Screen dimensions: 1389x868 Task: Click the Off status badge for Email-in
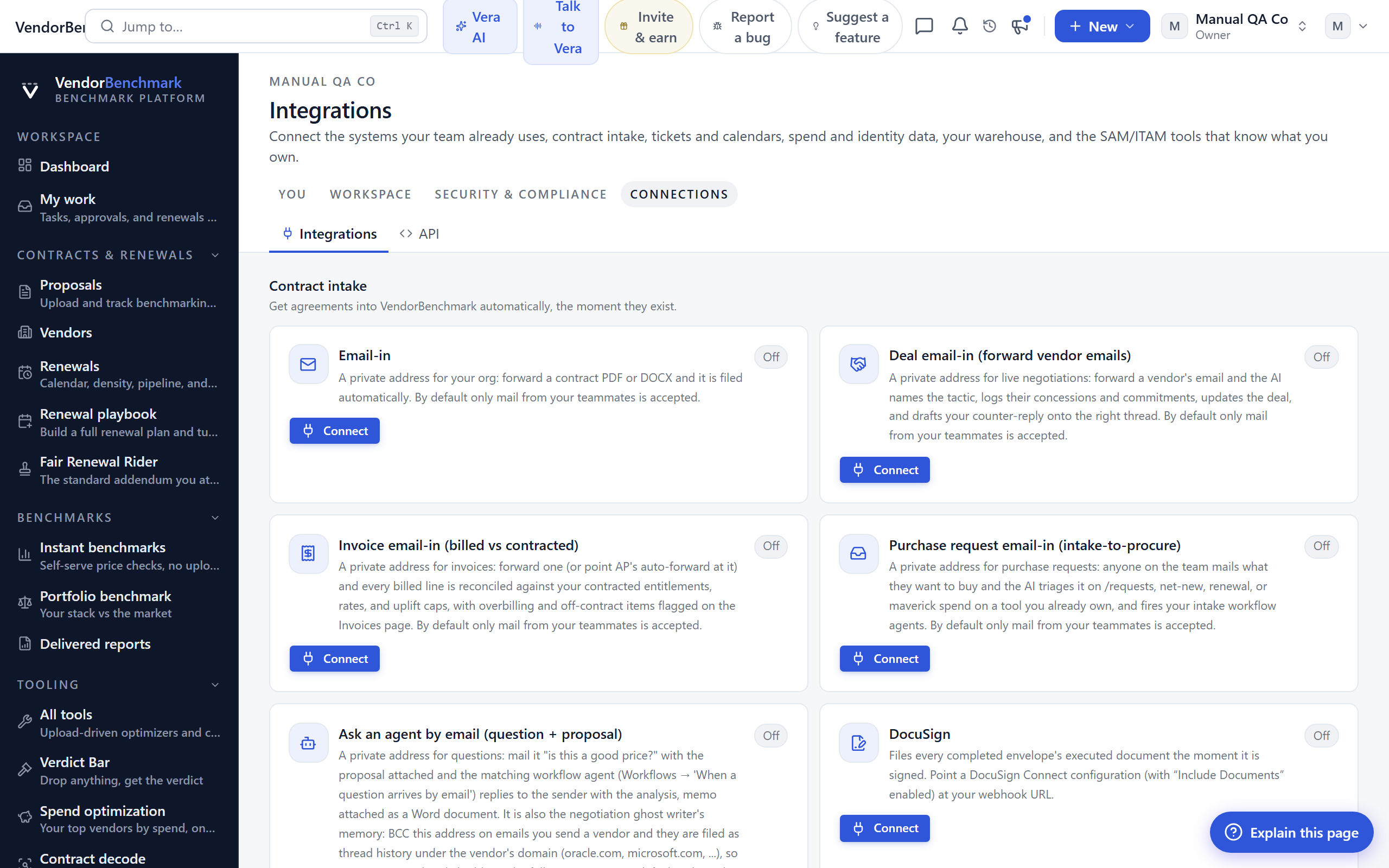coord(770,357)
